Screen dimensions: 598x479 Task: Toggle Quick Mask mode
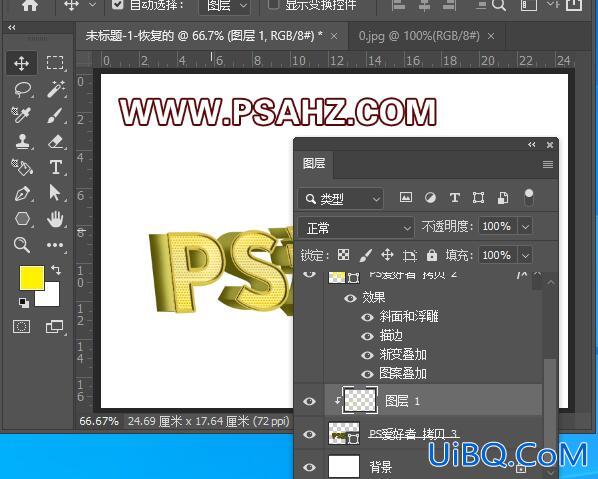(21, 327)
